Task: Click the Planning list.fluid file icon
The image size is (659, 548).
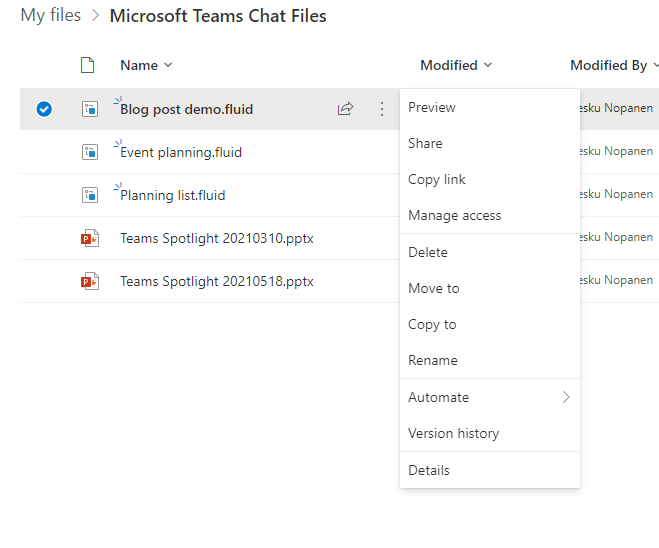Action: tap(90, 195)
